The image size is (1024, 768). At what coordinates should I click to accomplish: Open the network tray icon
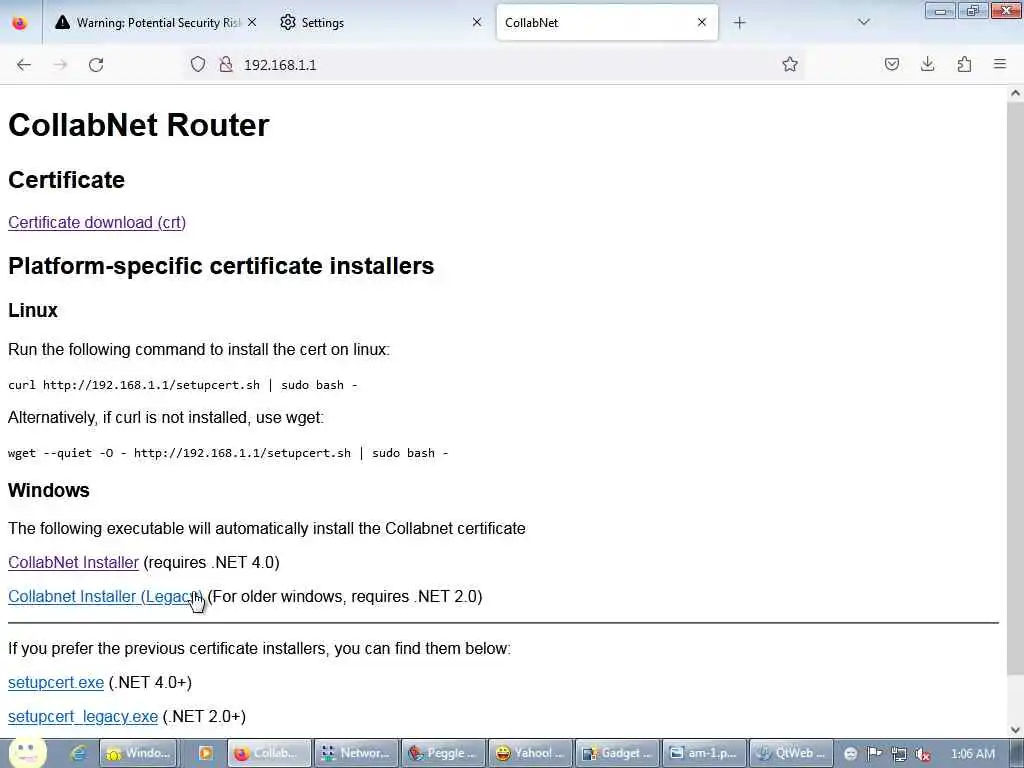click(x=899, y=754)
